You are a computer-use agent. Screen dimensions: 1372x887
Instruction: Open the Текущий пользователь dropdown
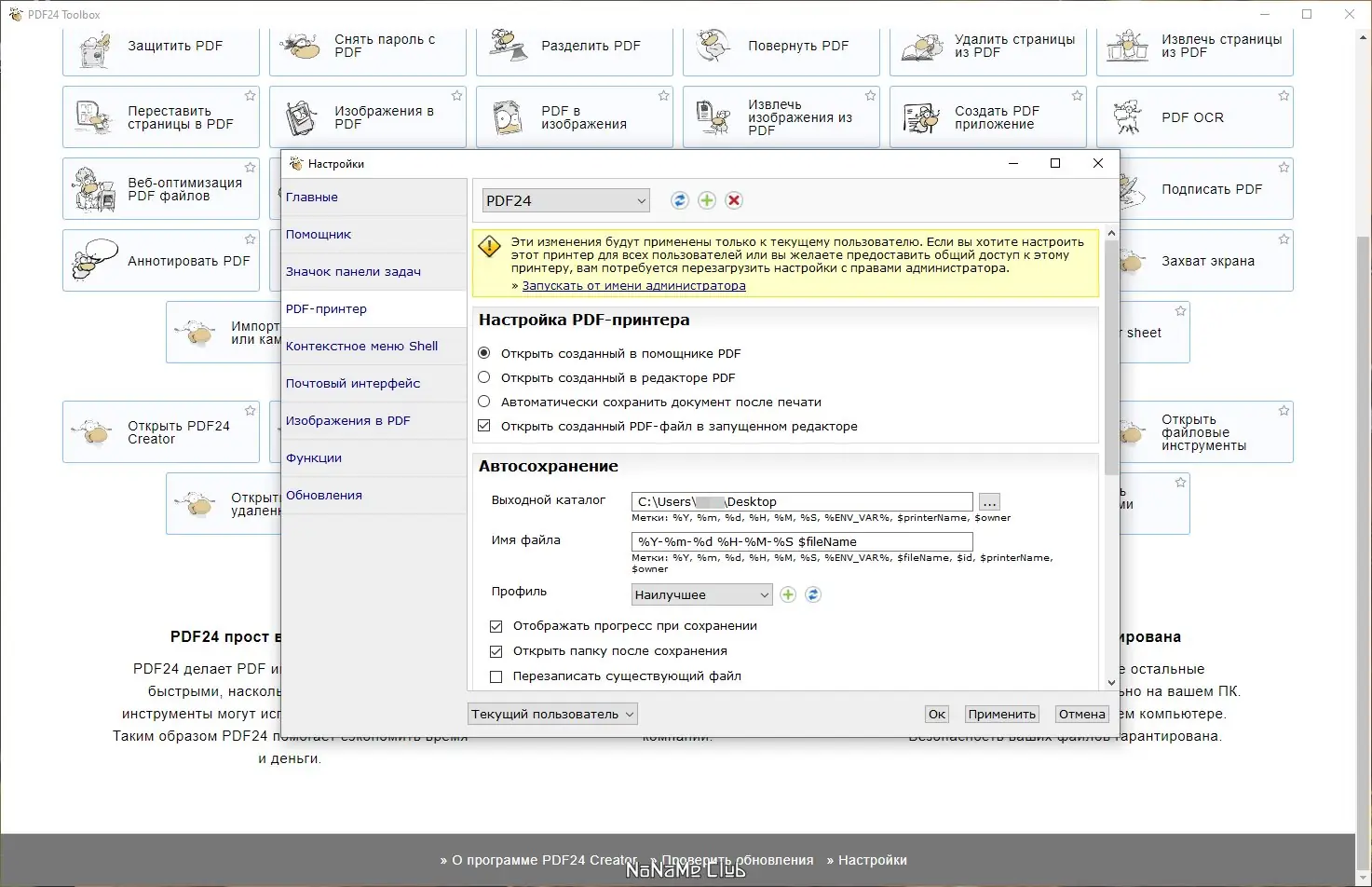(553, 715)
